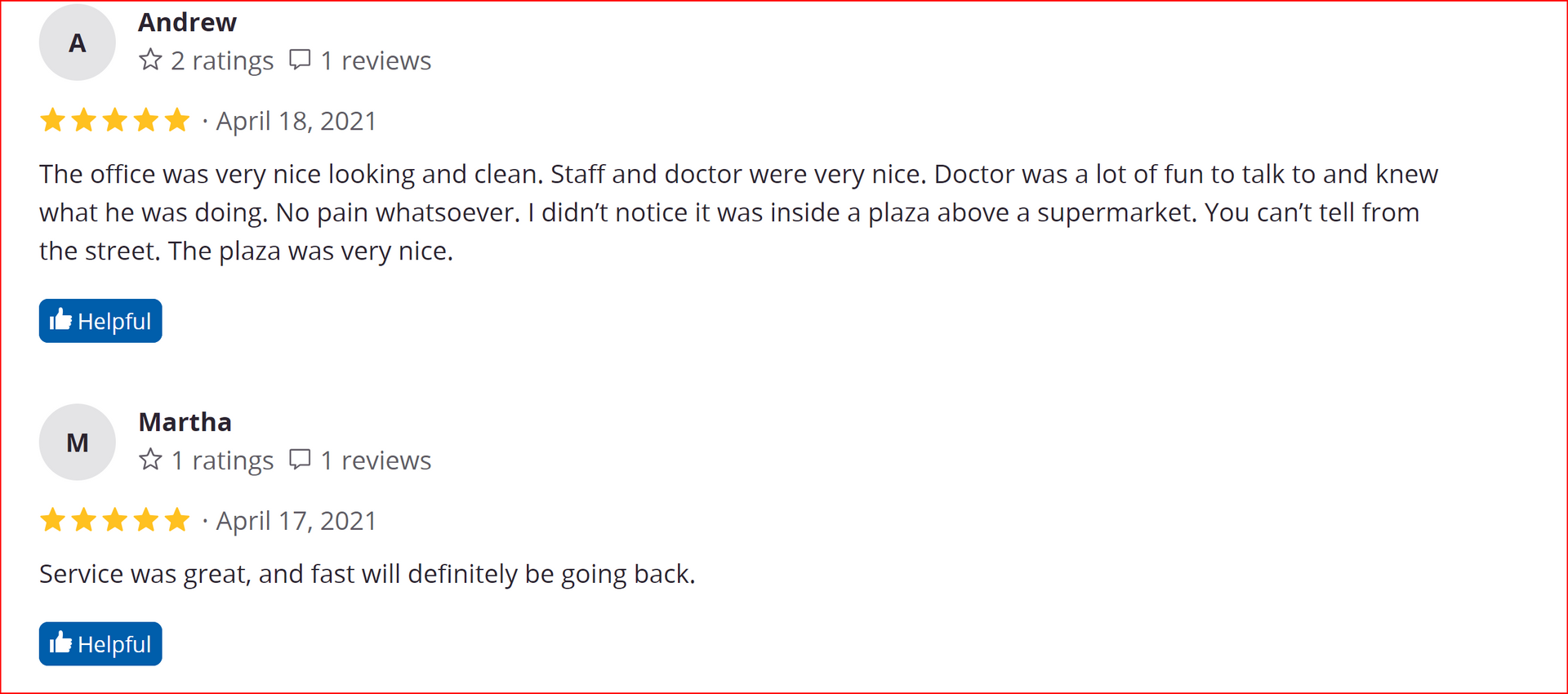1568x694 pixels.
Task: Click Martha's avatar circle with letter M
Action: pos(78,442)
